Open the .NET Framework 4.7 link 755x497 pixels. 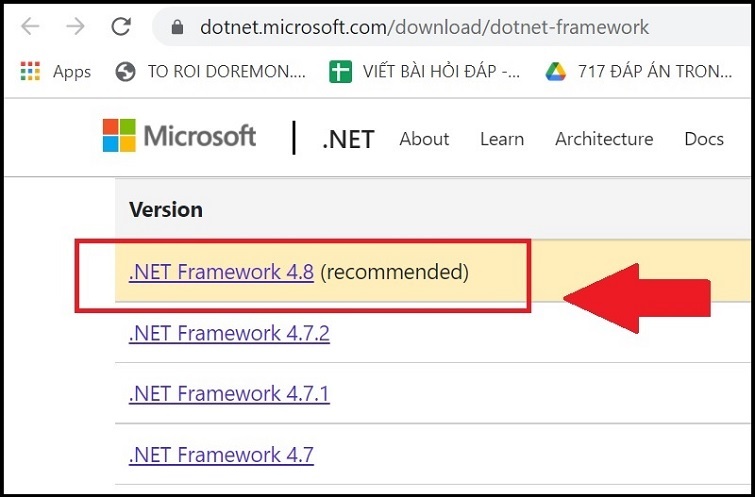point(221,455)
